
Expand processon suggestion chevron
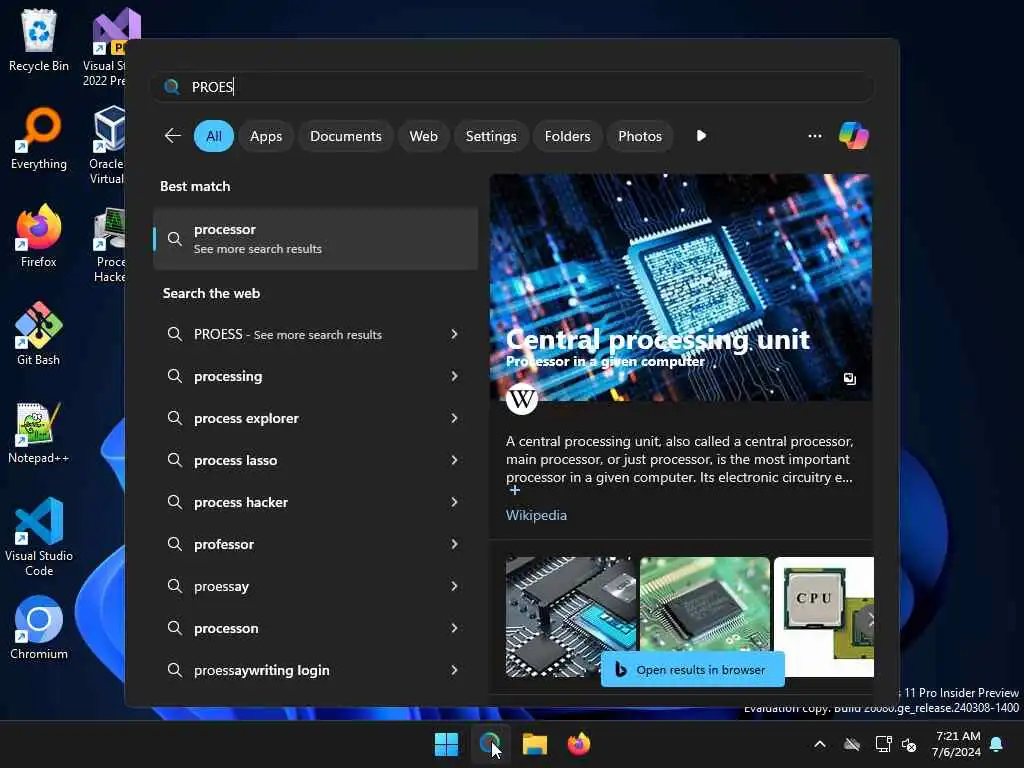point(455,628)
